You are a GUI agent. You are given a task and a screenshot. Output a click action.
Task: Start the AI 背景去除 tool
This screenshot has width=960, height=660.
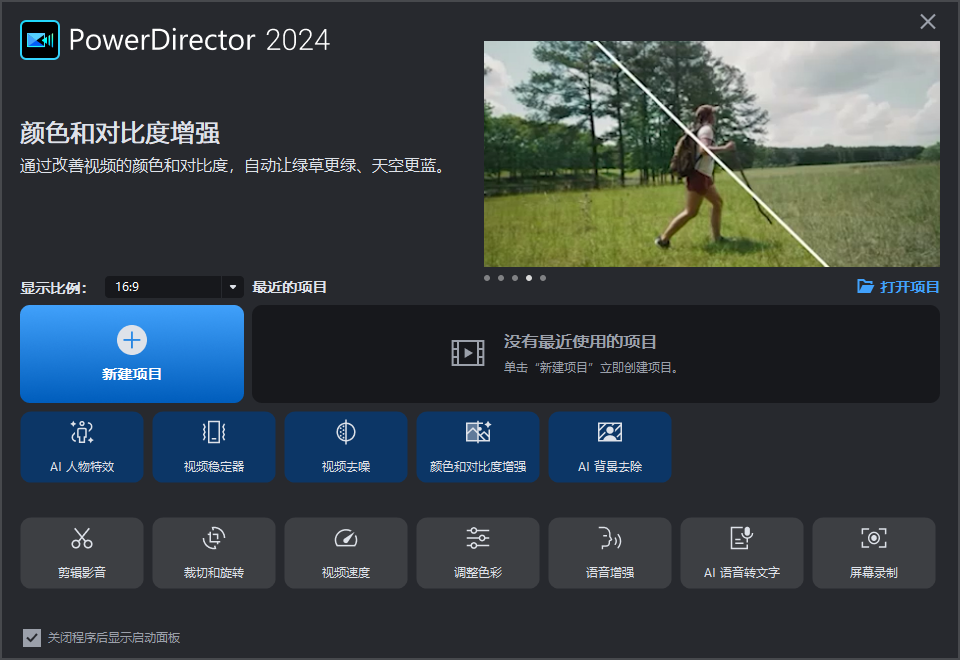tap(610, 447)
